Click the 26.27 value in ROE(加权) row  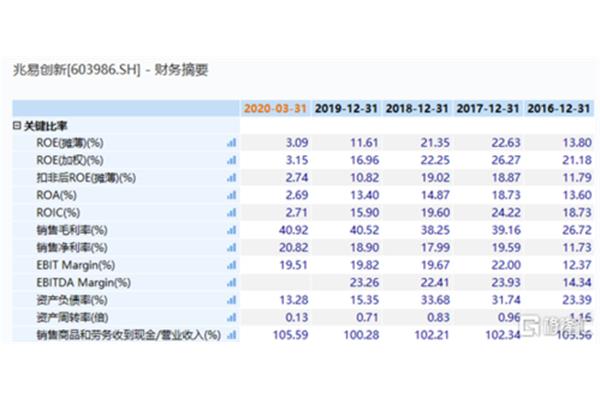click(506, 160)
